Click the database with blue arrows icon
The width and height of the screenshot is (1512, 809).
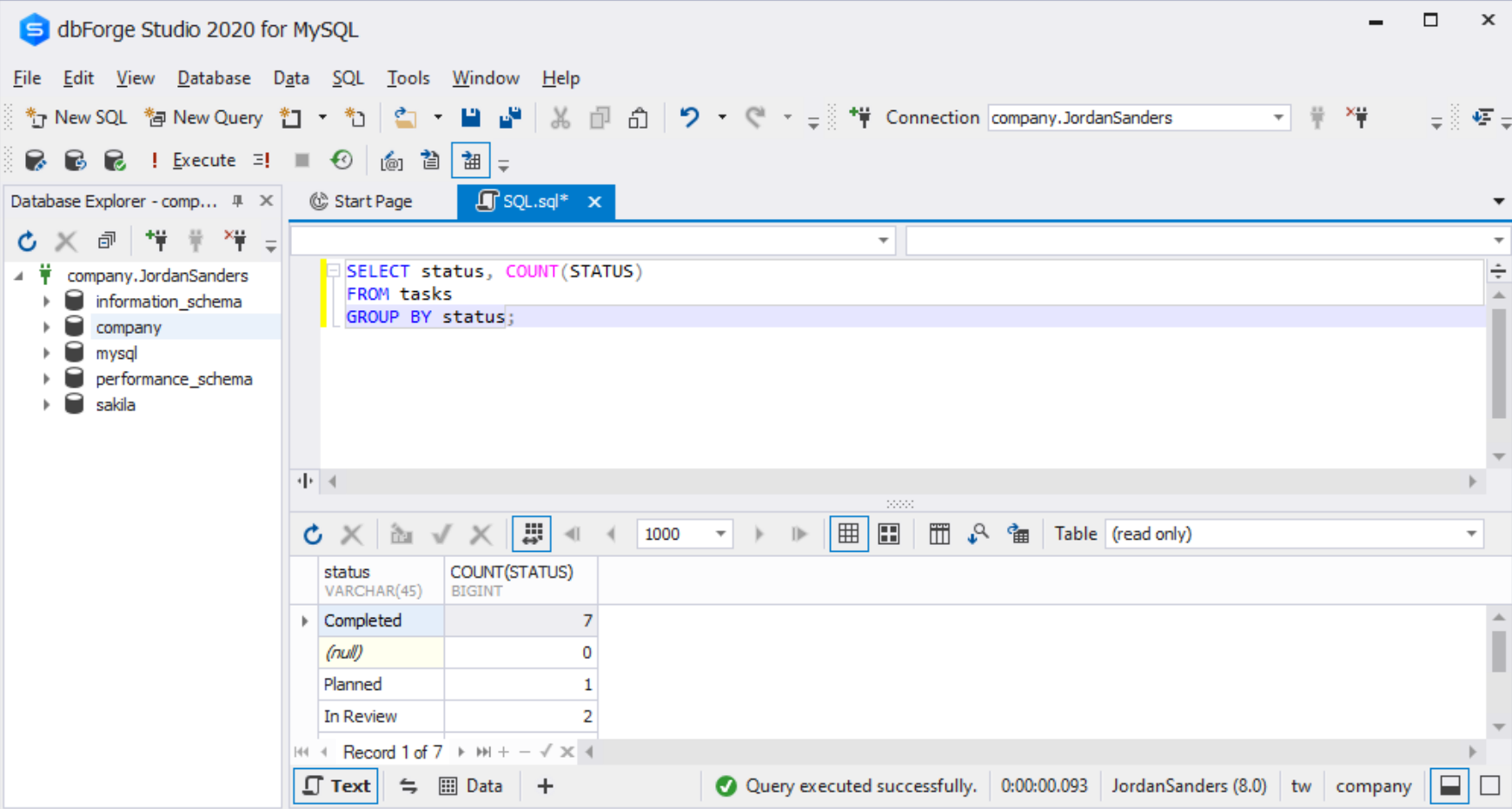(x=75, y=161)
